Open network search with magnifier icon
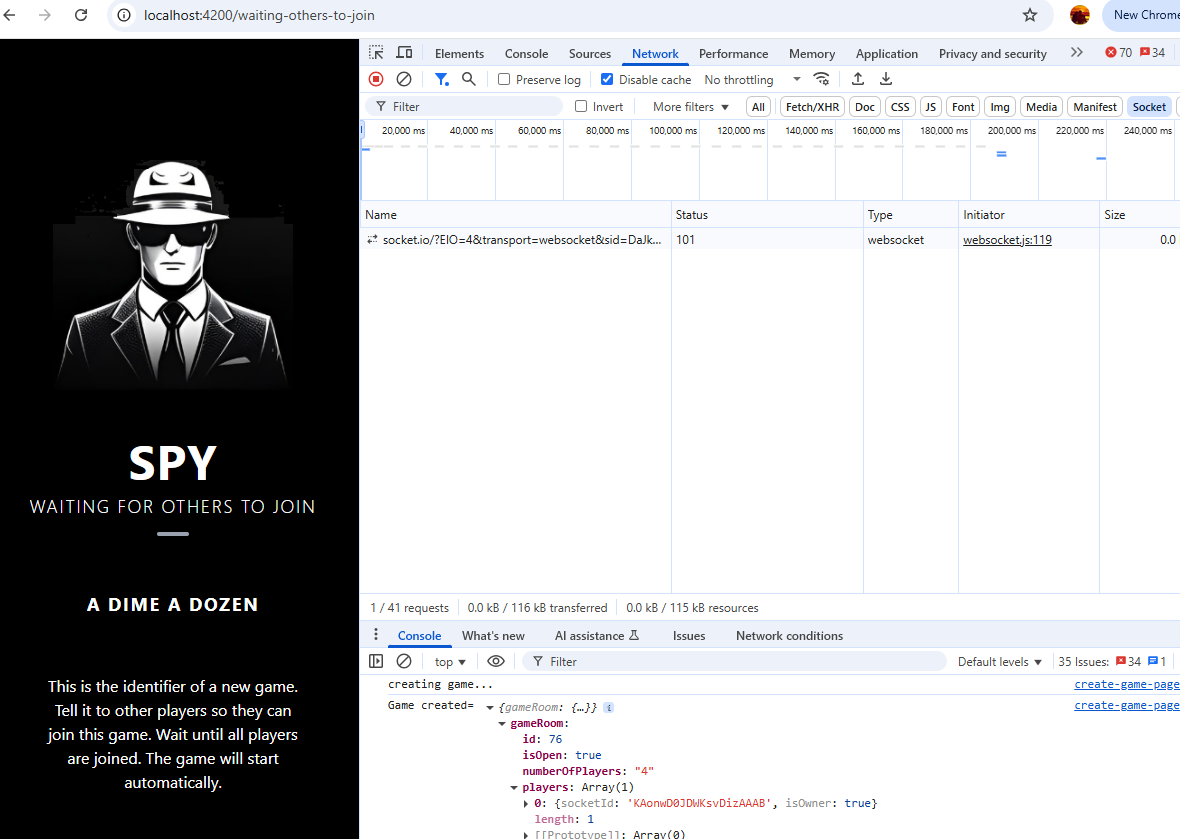 469,79
